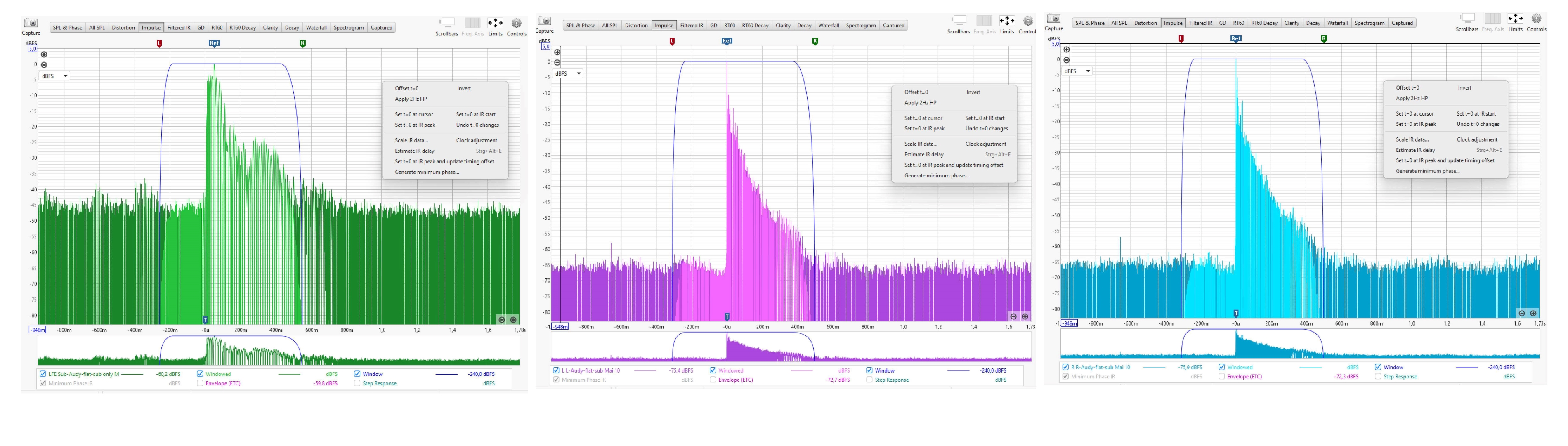1568x446 pixels.
Task: Enable Envelope (ETC) checkbox in green LFE legend
Action: pos(200,383)
